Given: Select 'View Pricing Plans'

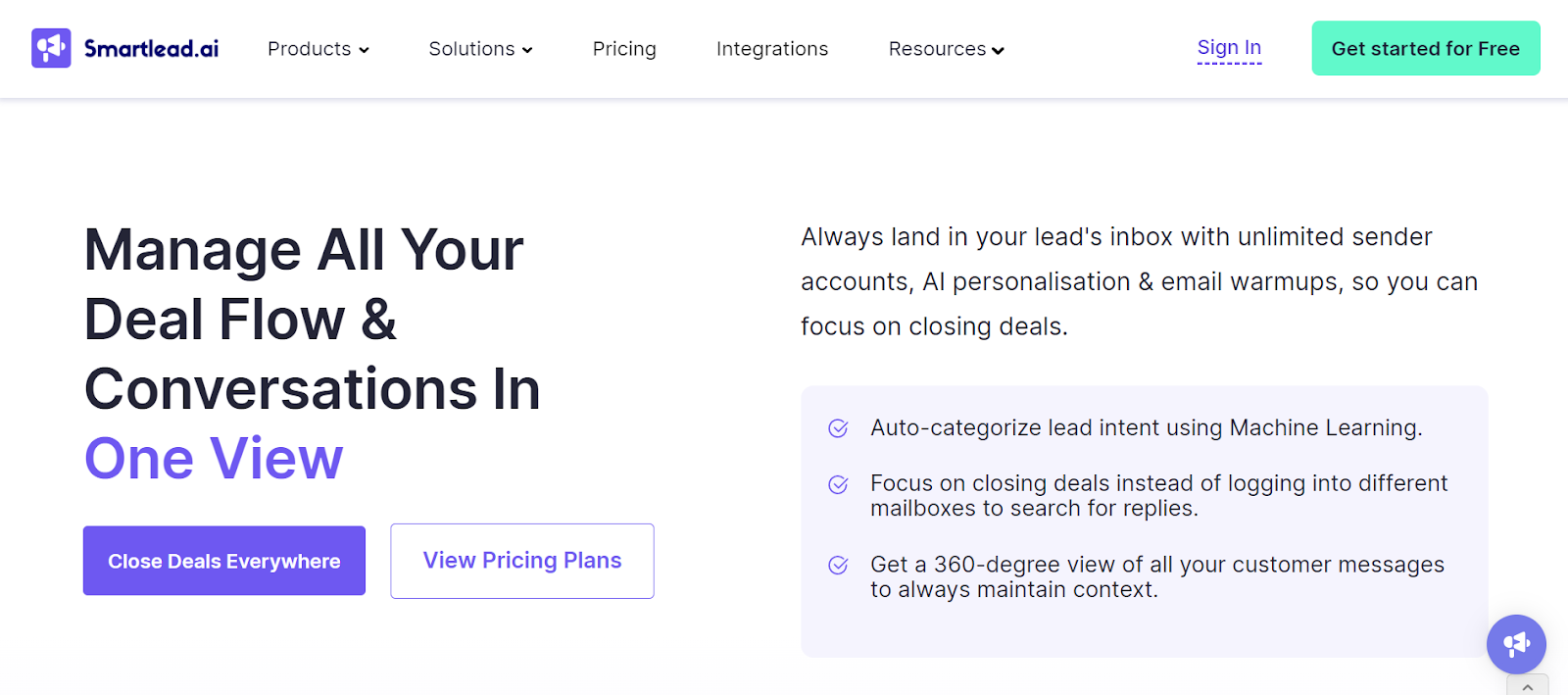Looking at the screenshot, I should [521, 561].
